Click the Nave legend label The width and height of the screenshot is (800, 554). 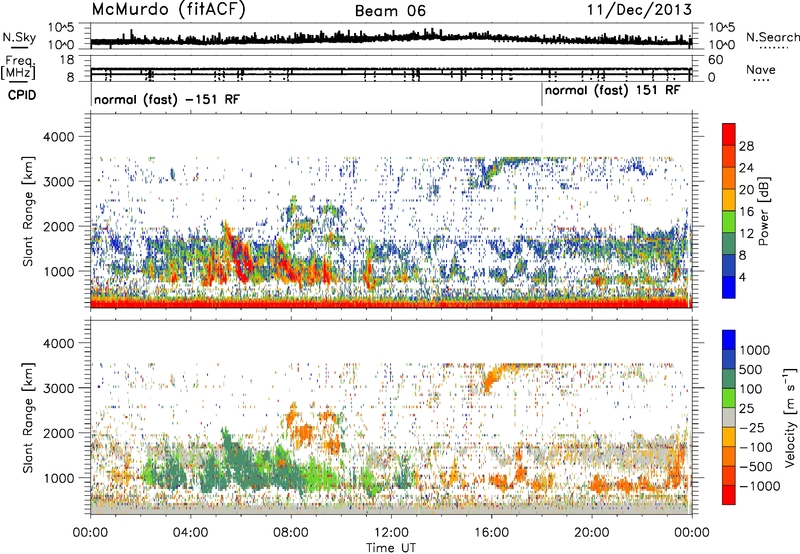[760, 70]
